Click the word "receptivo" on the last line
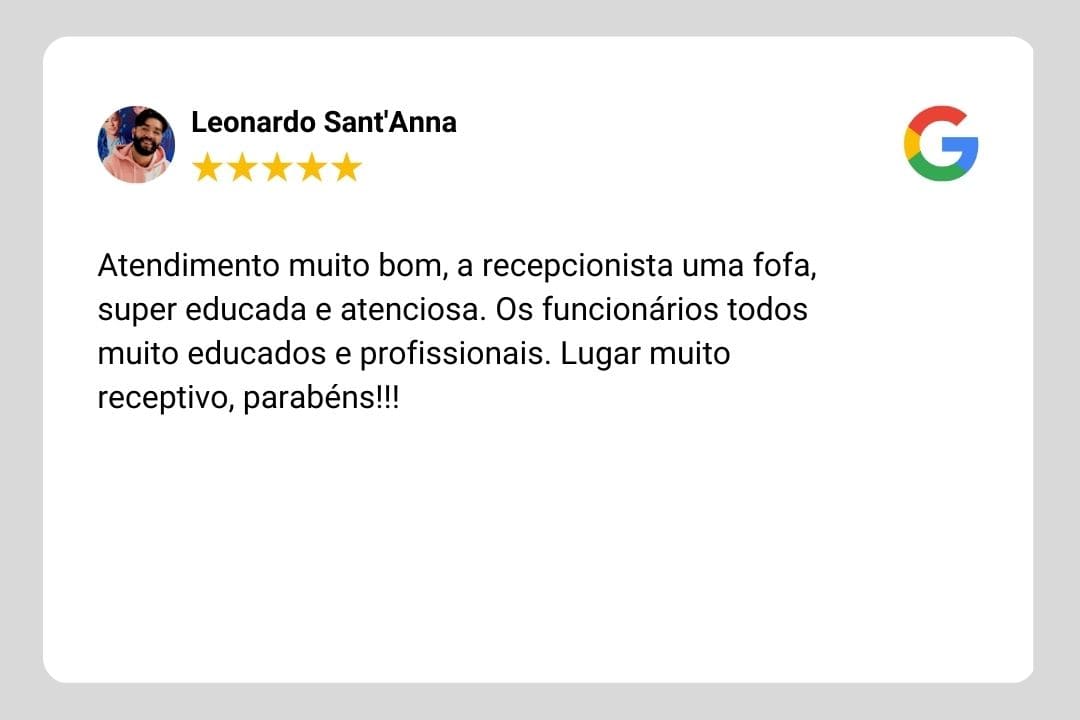 coord(163,398)
